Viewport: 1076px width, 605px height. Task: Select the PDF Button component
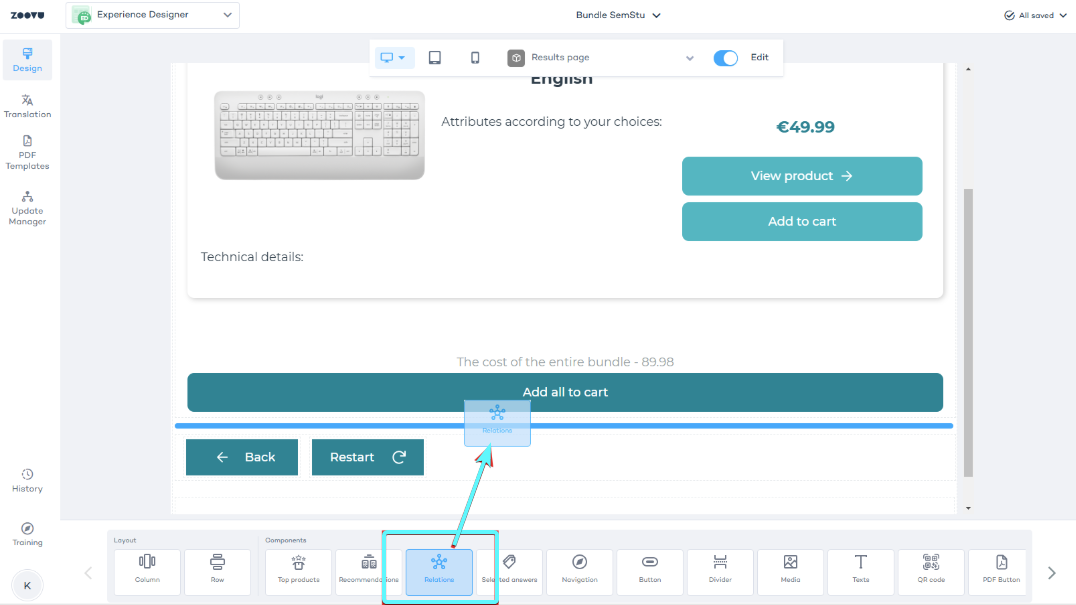pyautogui.click(x=1001, y=571)
